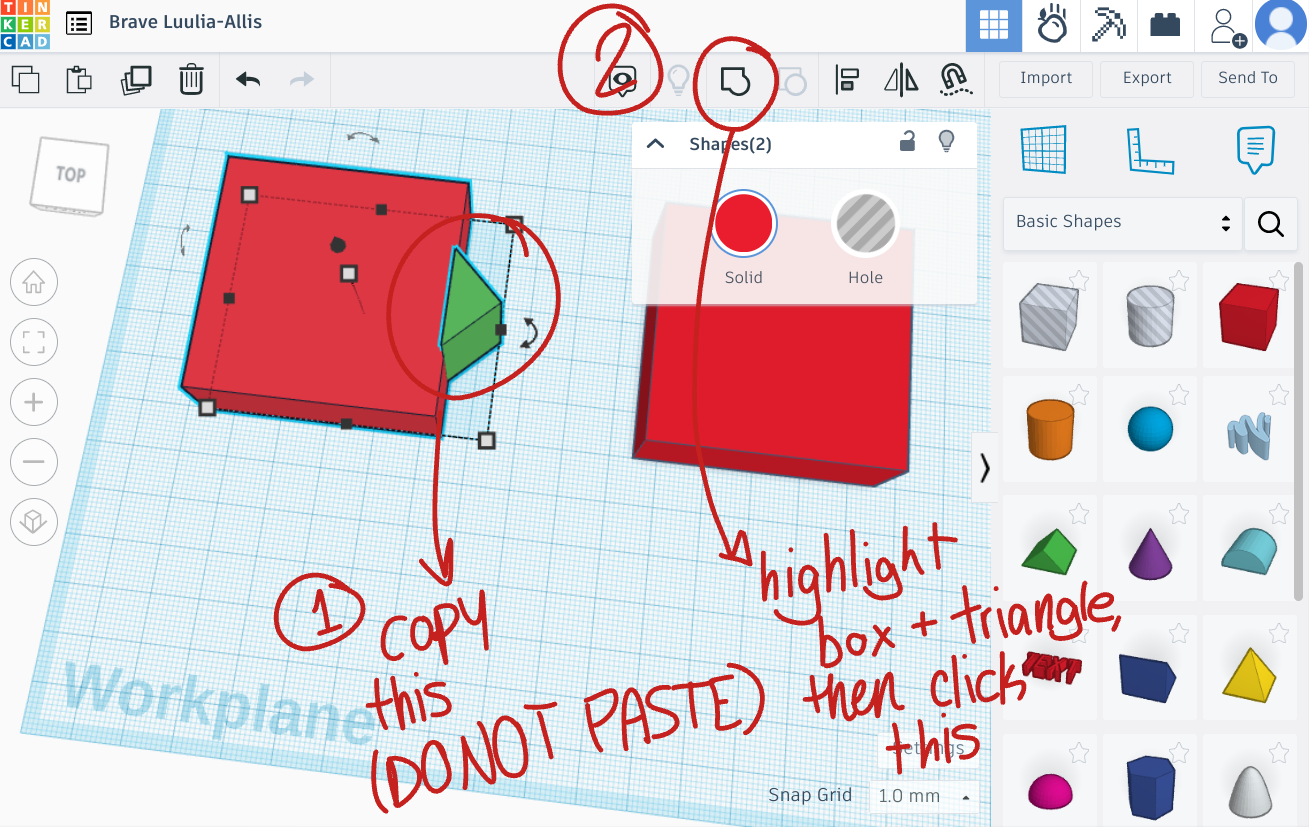Open the Tinkercad home logo

click(23, 24)
